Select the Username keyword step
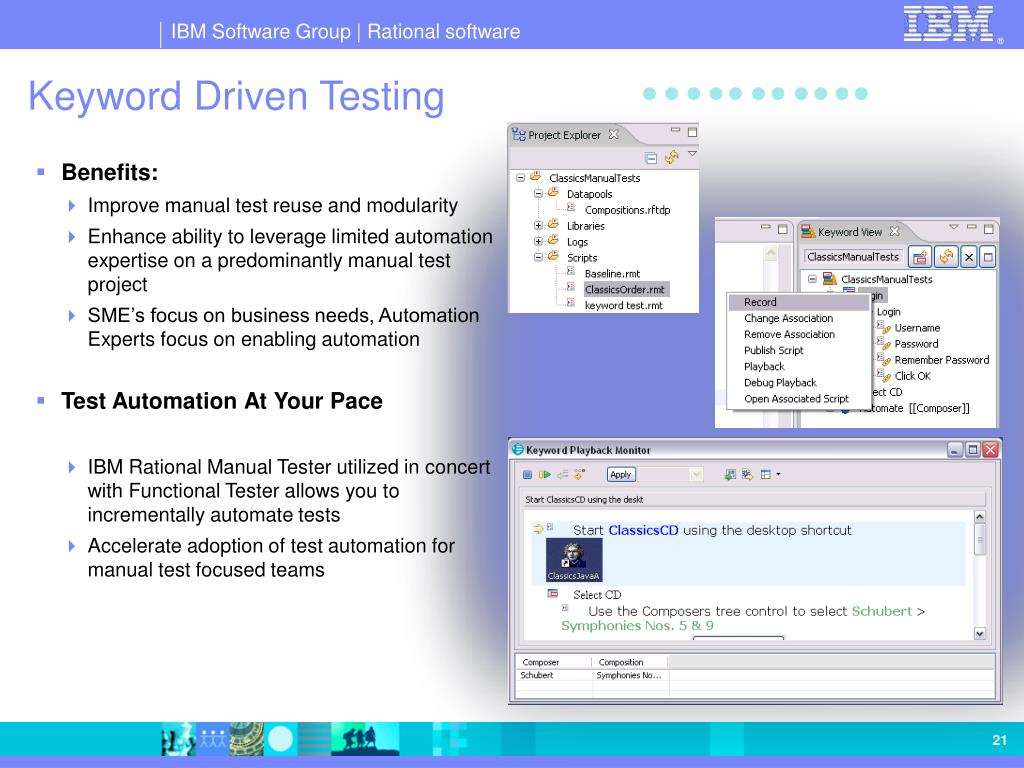1024x768 pixels. tap(917, 328)
